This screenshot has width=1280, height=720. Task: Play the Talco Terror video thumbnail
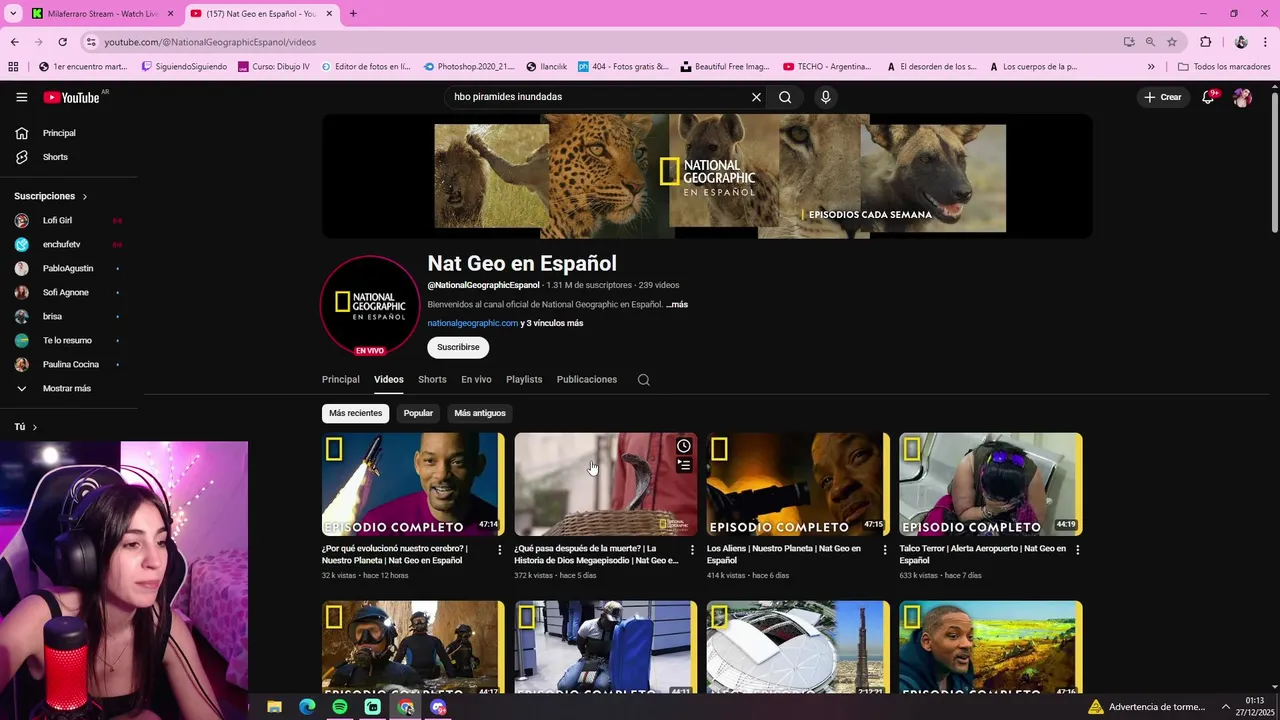990,484
